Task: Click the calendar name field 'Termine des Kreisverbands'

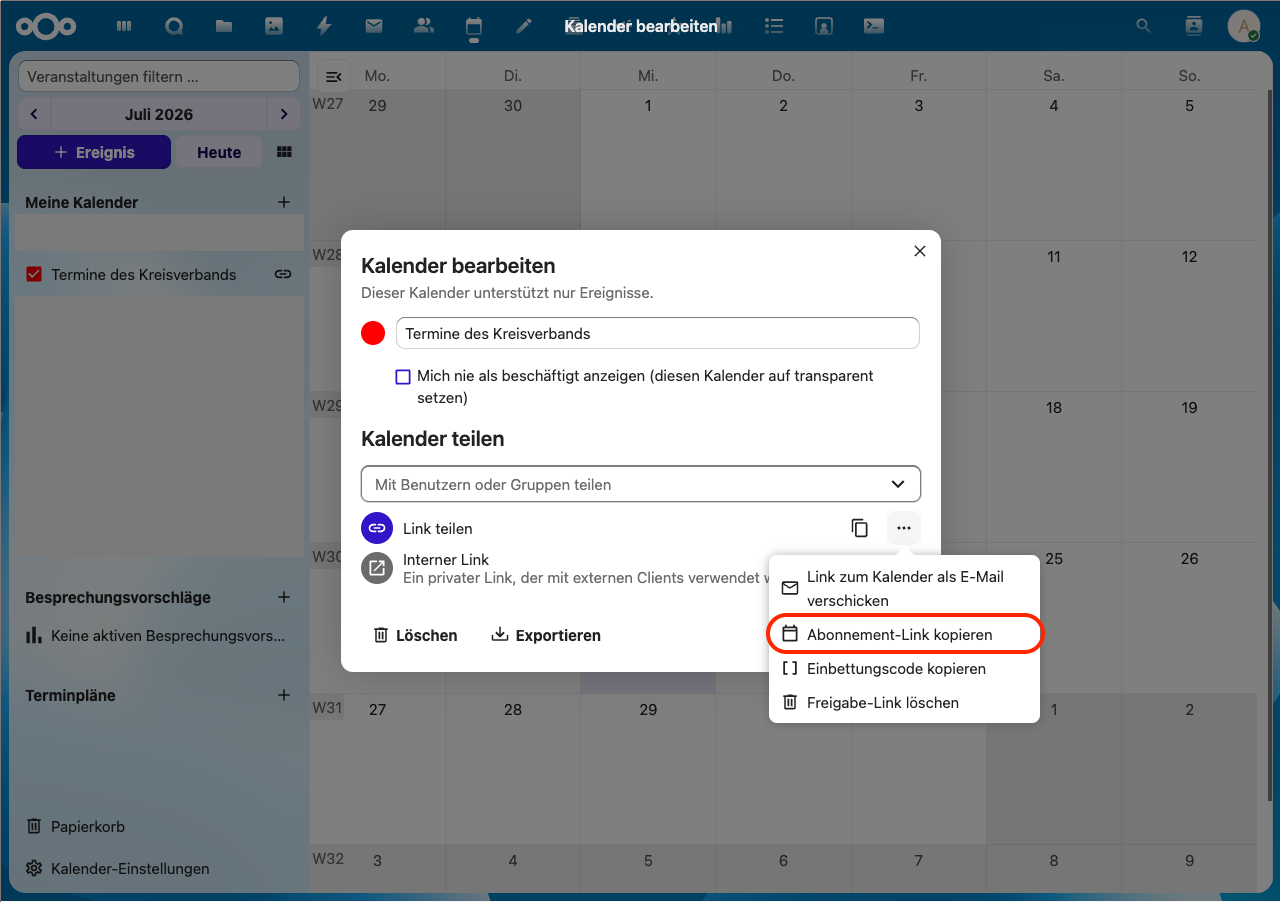Action: click(658, 333)
